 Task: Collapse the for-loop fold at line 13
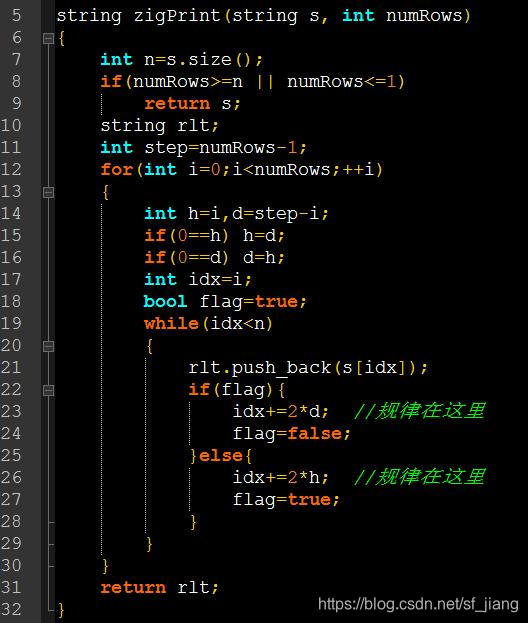click(x=48, y=192)
